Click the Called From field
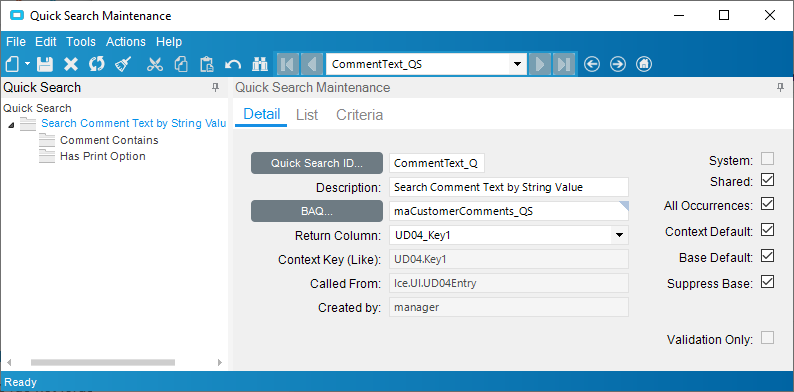 pos(509,283)
